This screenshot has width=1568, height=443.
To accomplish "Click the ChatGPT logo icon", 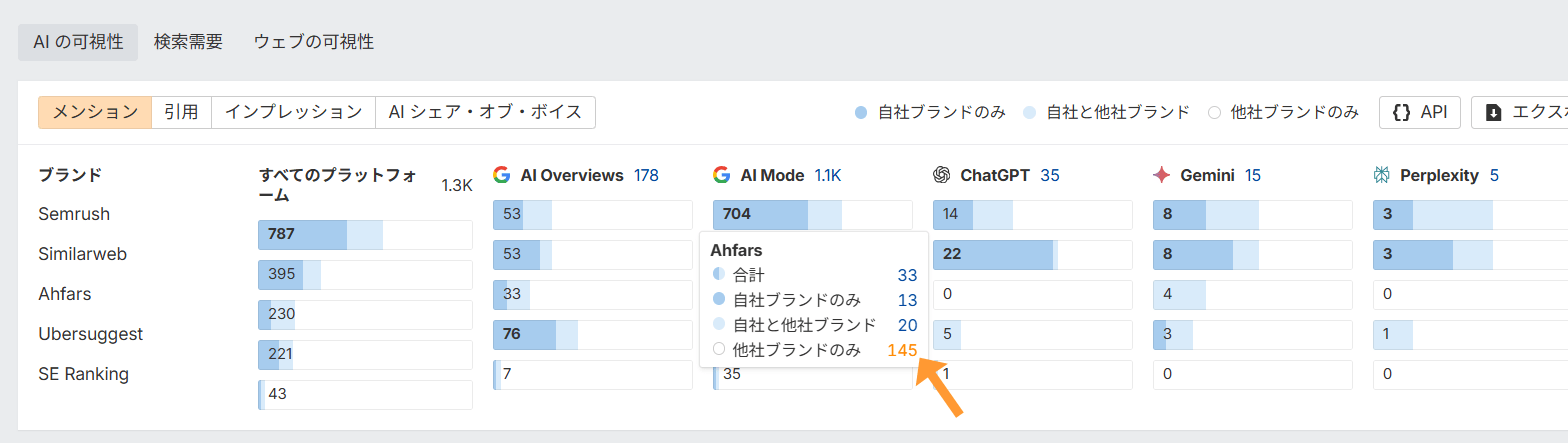I will pyautogui.click(x=941, y=175).
